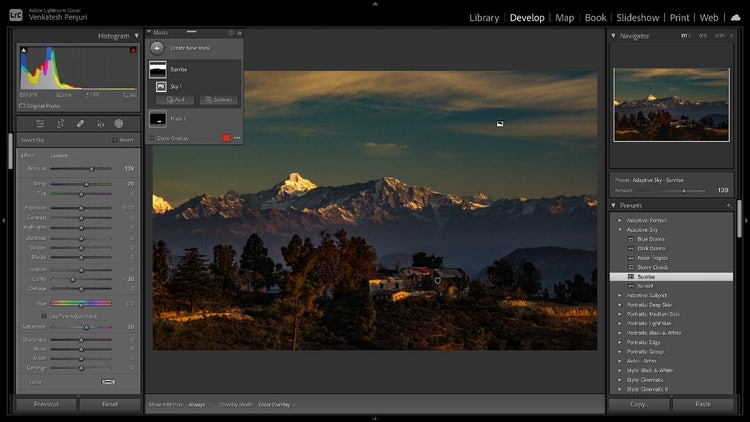The width and height of the screenshot is (750, 422).
Task: Toggle histogram shadow clipping triangle
Action: (x=24, y=50)
